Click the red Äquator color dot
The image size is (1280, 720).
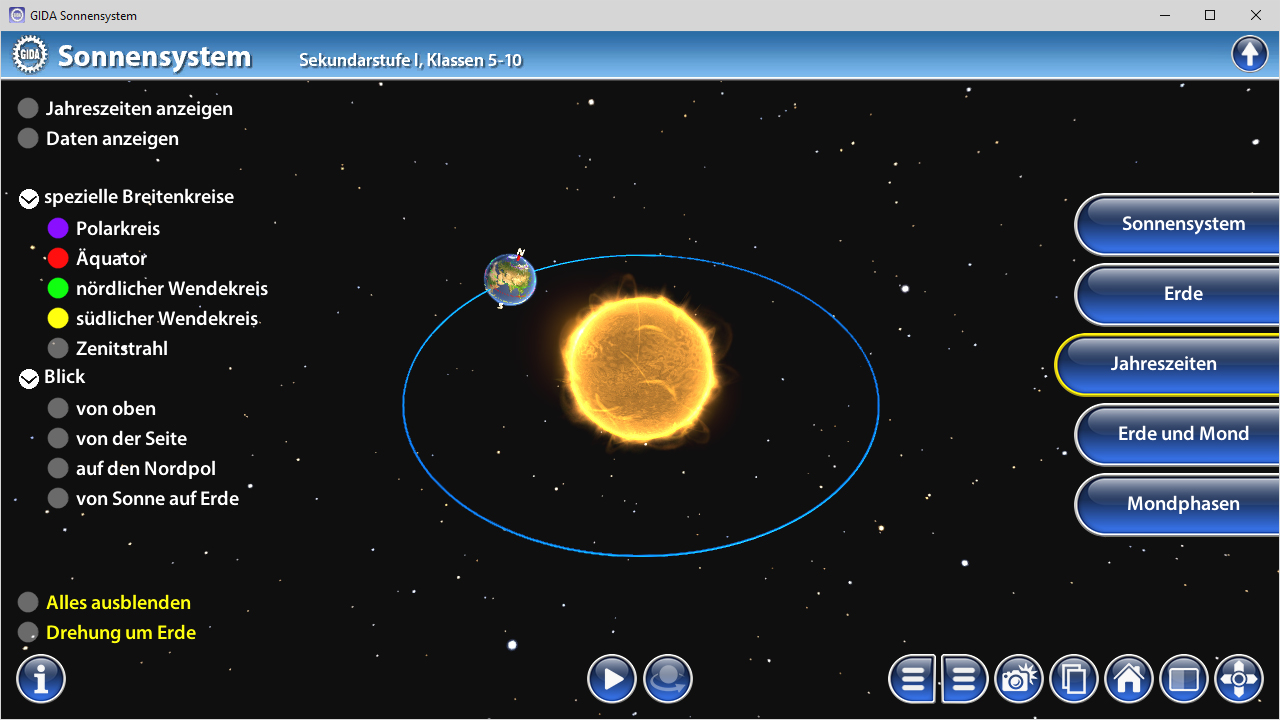click(58, 259)
